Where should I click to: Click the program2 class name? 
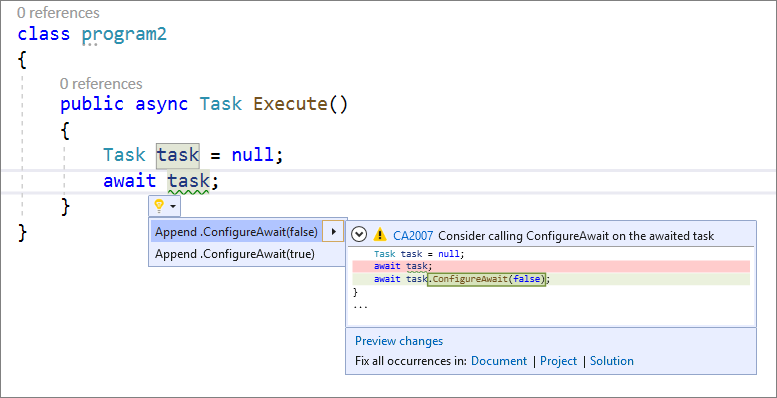pos(124,35)
